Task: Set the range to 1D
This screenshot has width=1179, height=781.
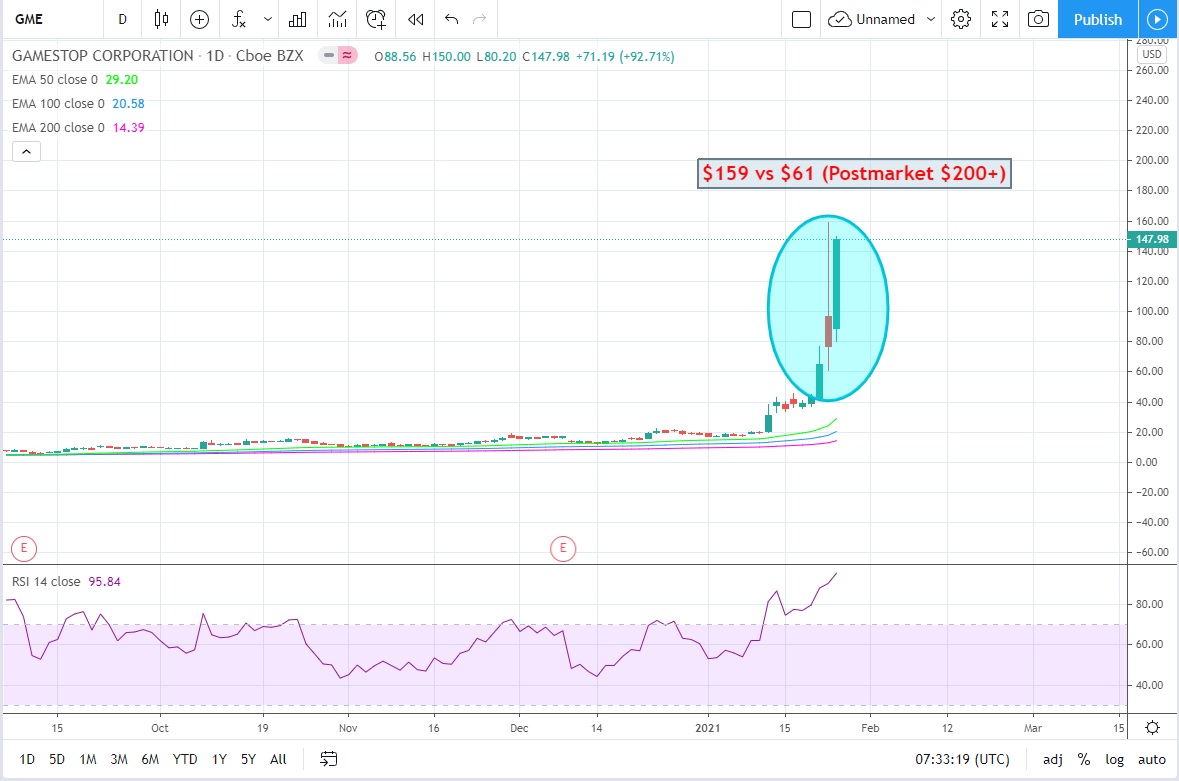Action: pyautogui.click(x=27, y=759)
